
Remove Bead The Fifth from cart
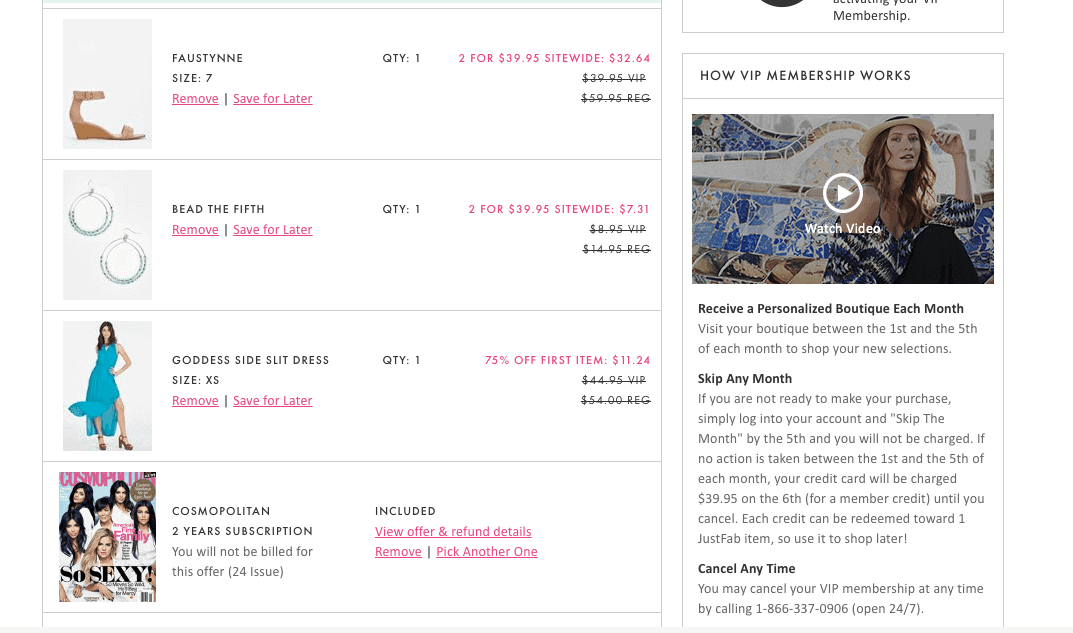coord(195,229)
